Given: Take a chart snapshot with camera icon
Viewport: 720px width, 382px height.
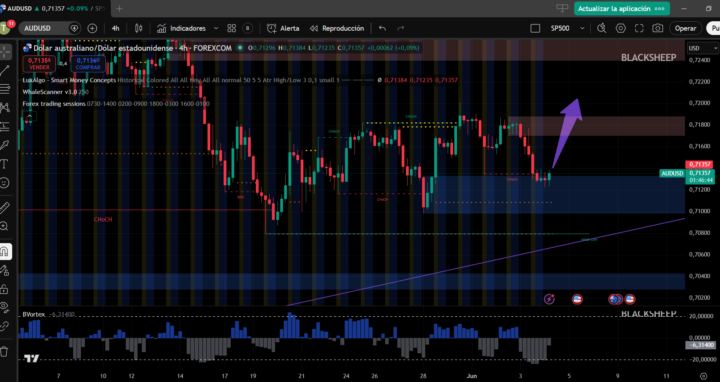Looking at the screenshot, I should (x=658, y=28).
